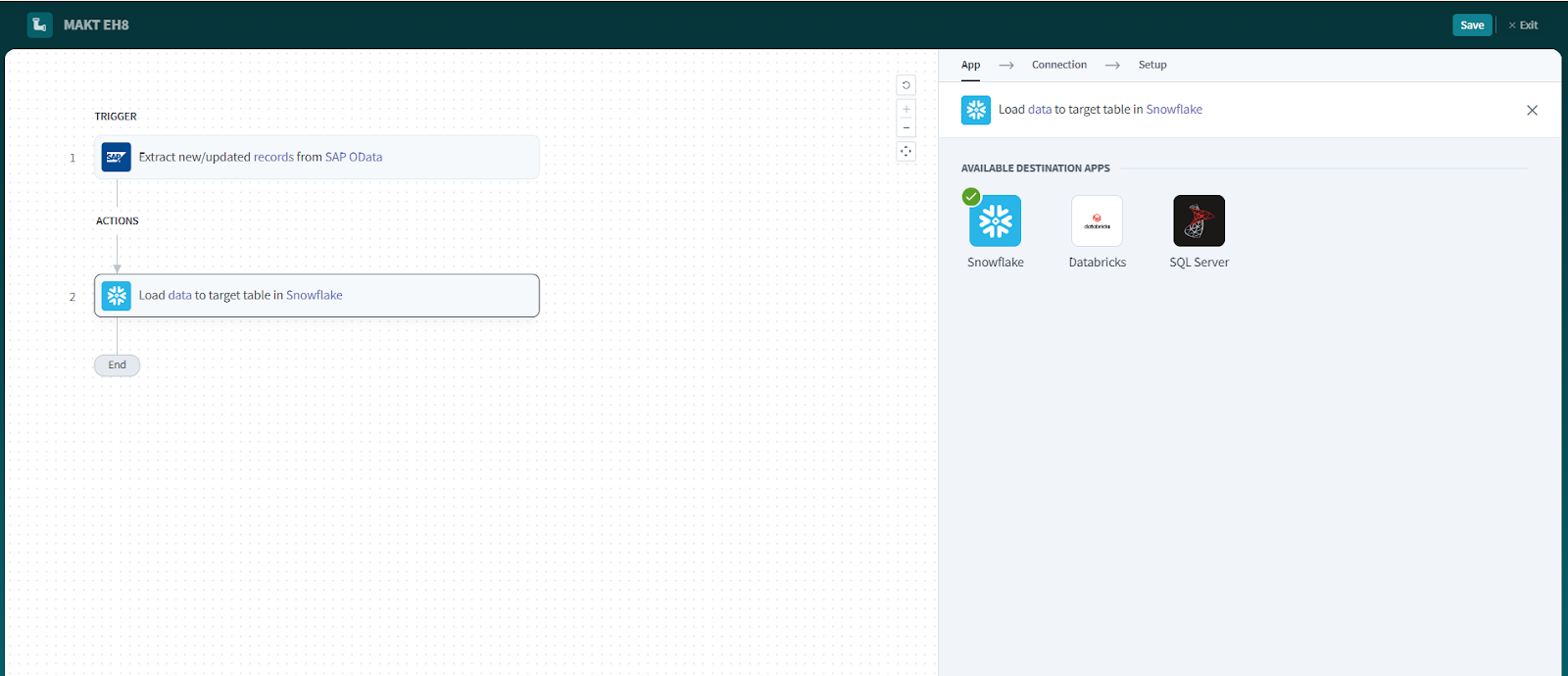Reset canvas view with the refresh icon
1568x676 pixels.
906,85
